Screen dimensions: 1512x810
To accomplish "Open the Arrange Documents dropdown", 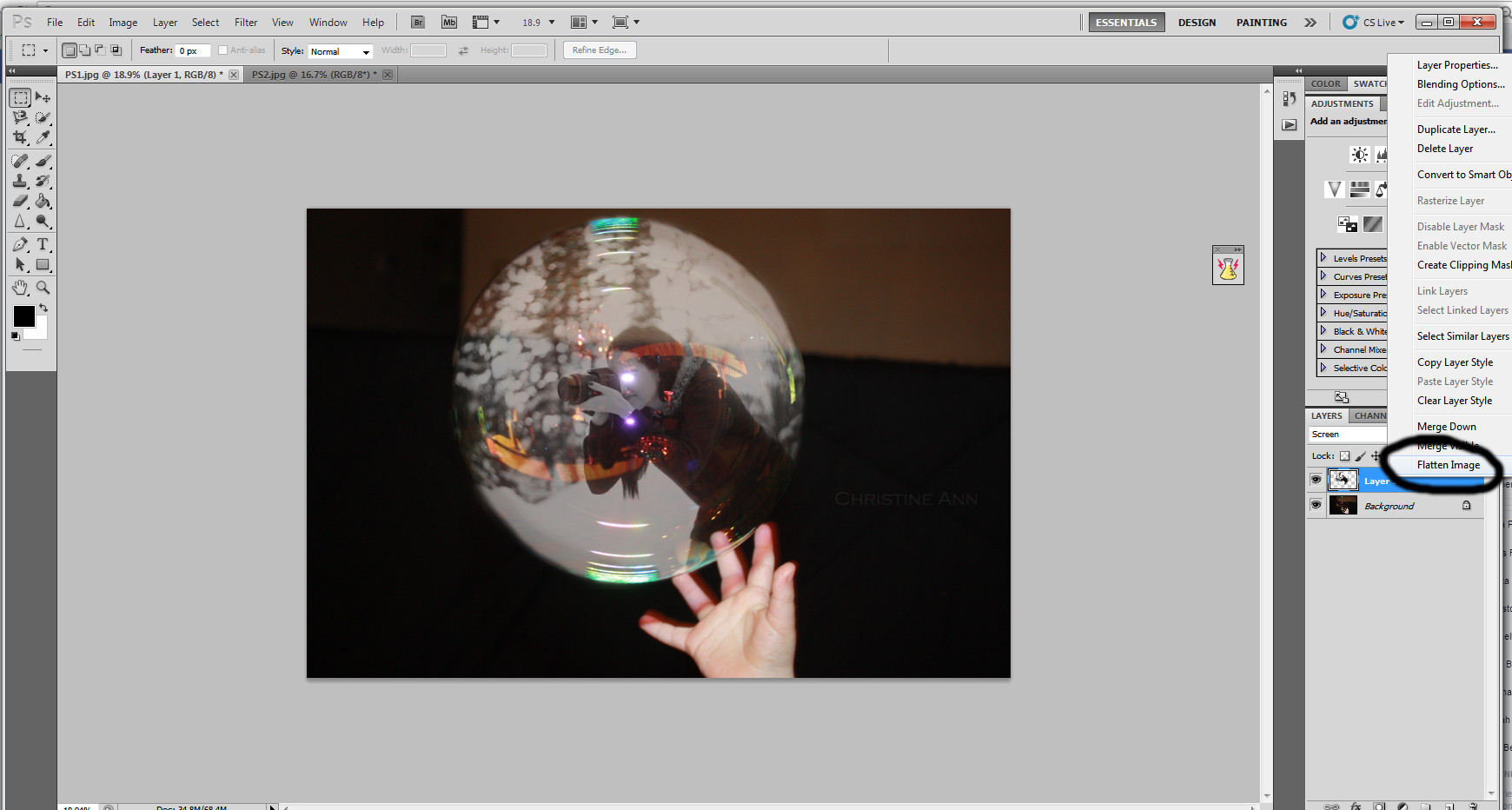I will (584, 23).
